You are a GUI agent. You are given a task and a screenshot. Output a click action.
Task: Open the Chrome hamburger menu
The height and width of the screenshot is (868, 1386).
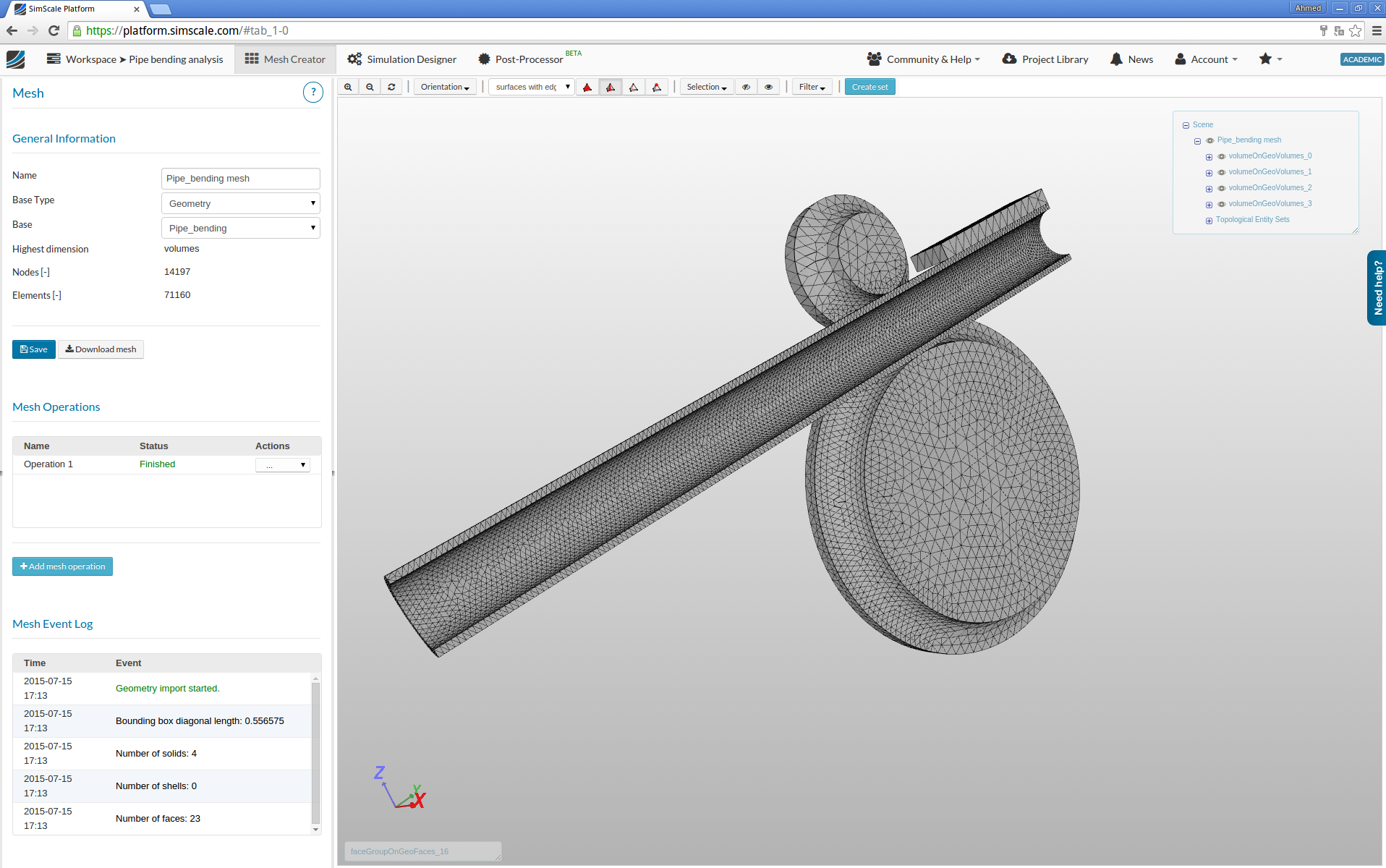coord(1377,30)
